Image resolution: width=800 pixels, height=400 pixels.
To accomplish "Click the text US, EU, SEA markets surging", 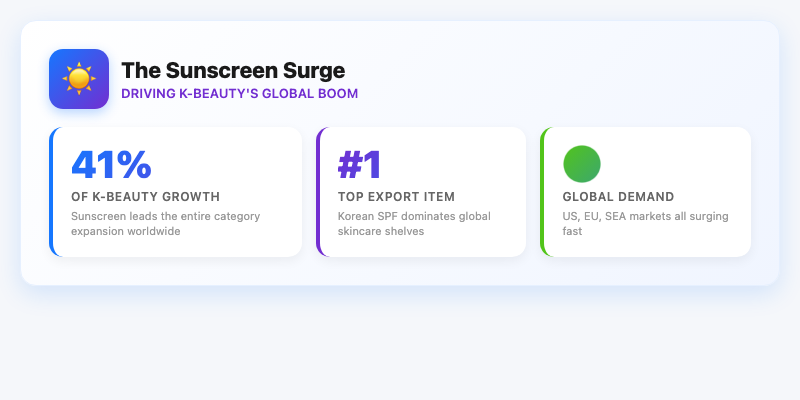I will coord(645,216).
